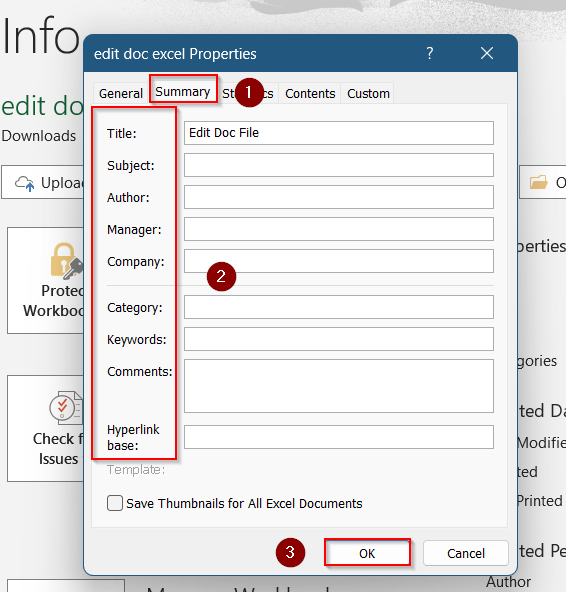Click the help question mark icon

[430, 53]
